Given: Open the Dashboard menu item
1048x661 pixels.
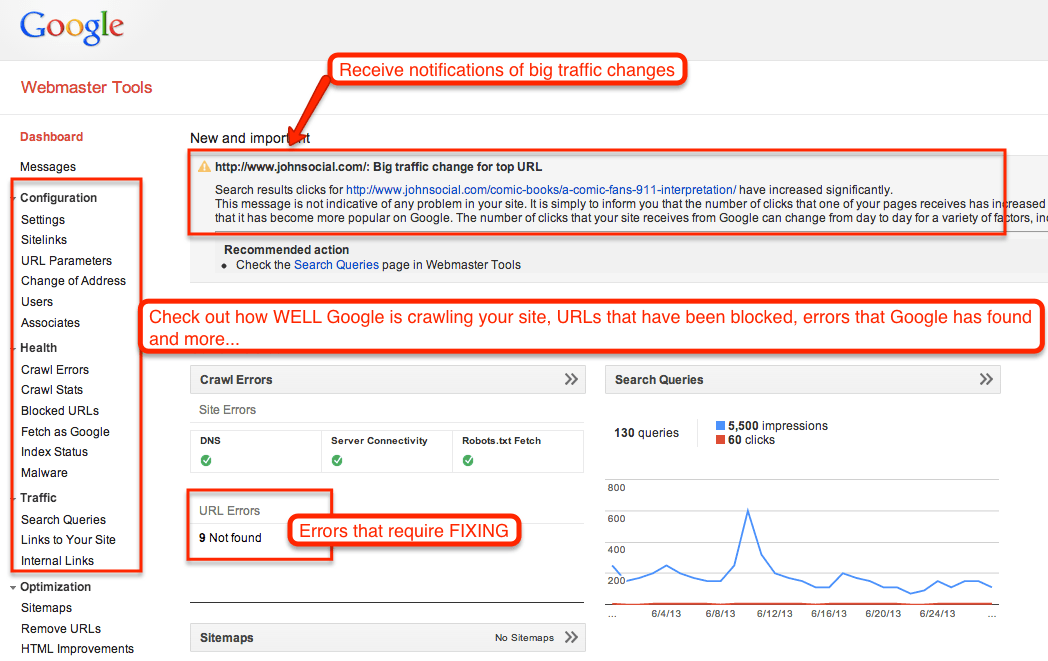Looking at the screenshot, I should pyautogui.click(x=51, y=136).
